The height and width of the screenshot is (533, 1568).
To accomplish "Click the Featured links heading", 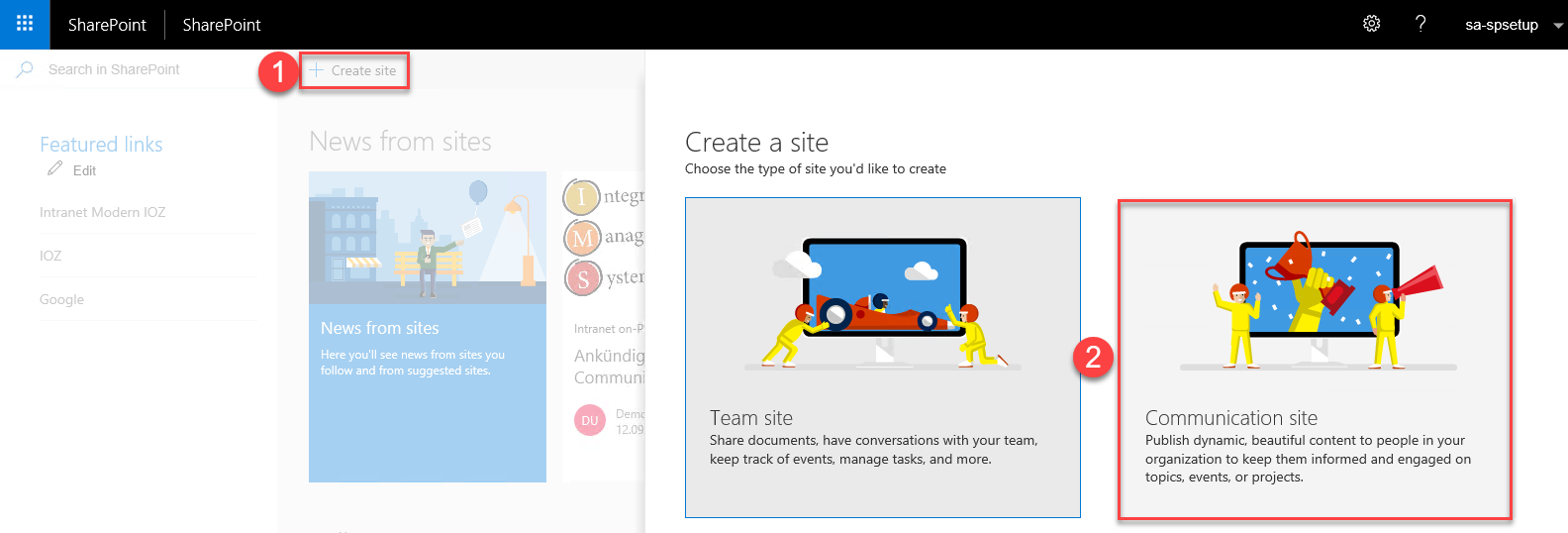I will 101,145.
